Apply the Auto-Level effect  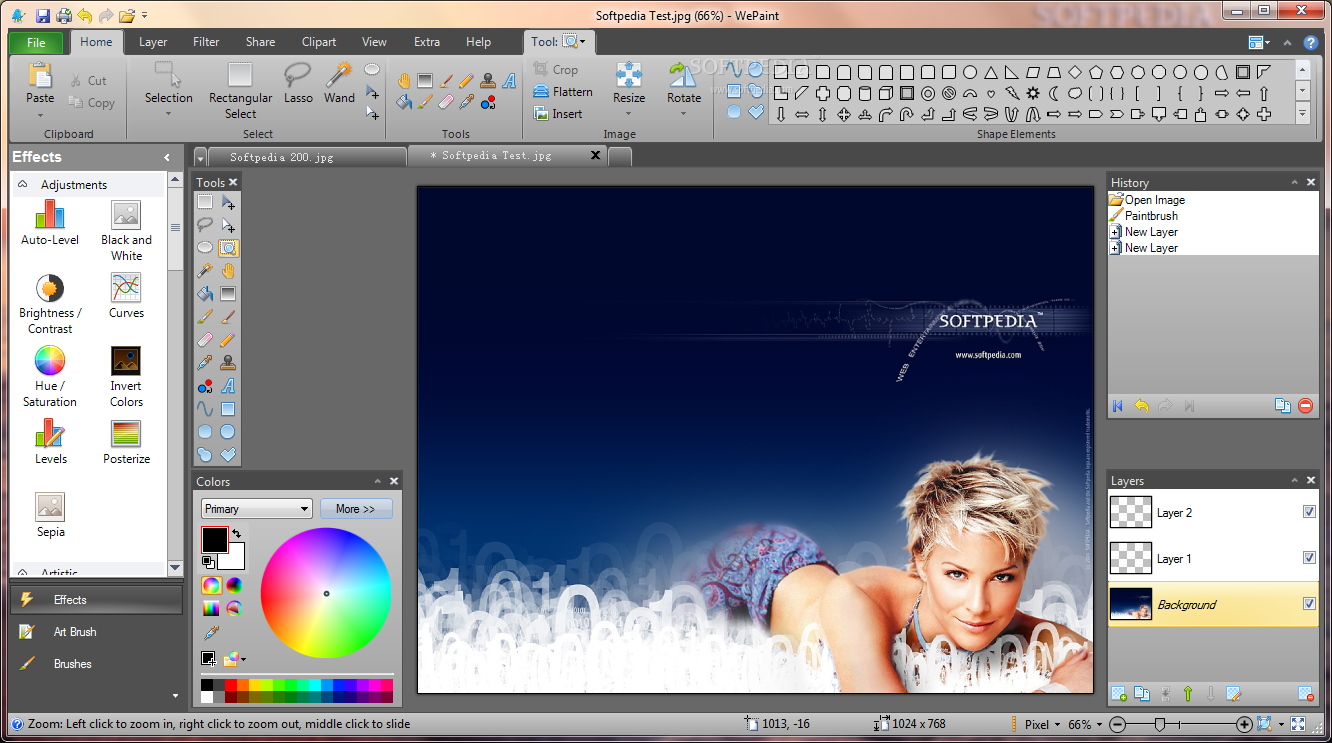tap(50, 223)
